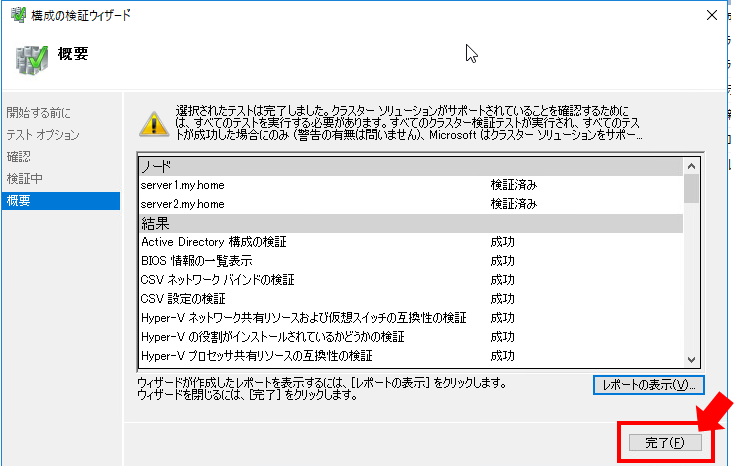
Task: Select the テスト オプション step
Action: 43,135
